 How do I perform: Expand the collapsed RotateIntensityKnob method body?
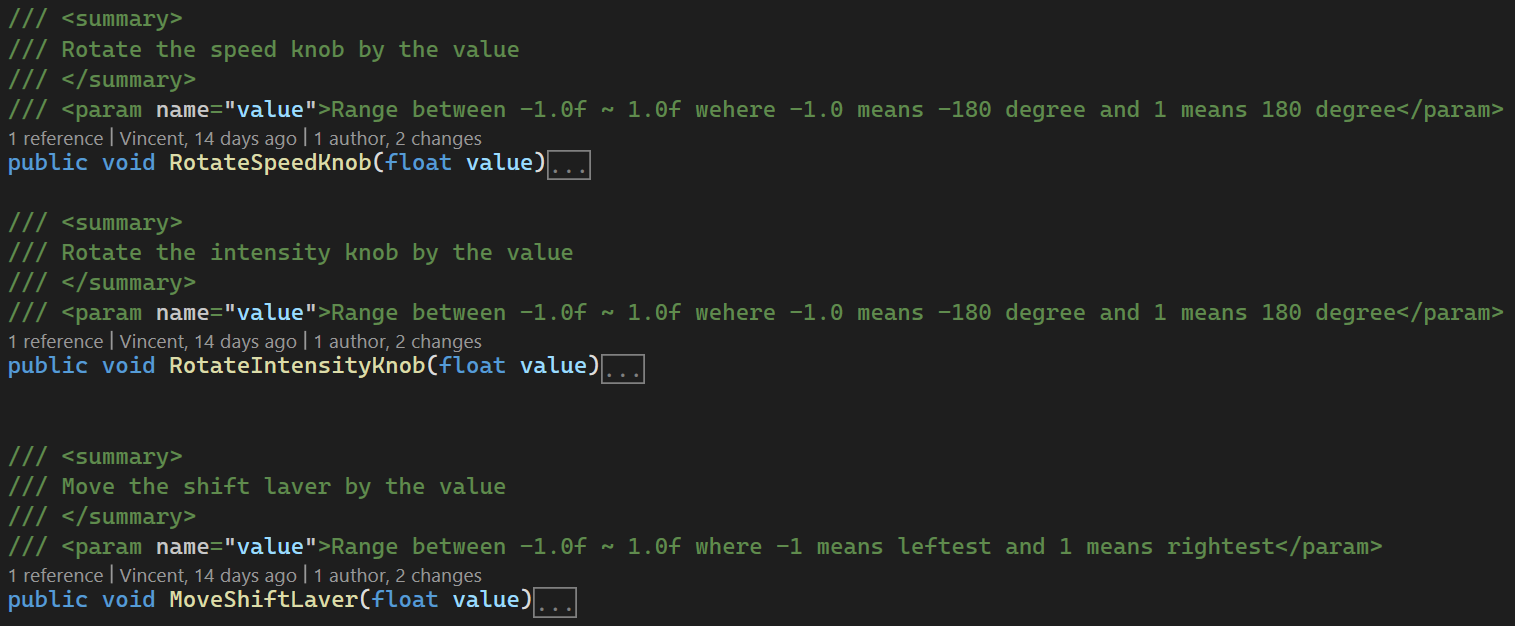coord(623,369)
